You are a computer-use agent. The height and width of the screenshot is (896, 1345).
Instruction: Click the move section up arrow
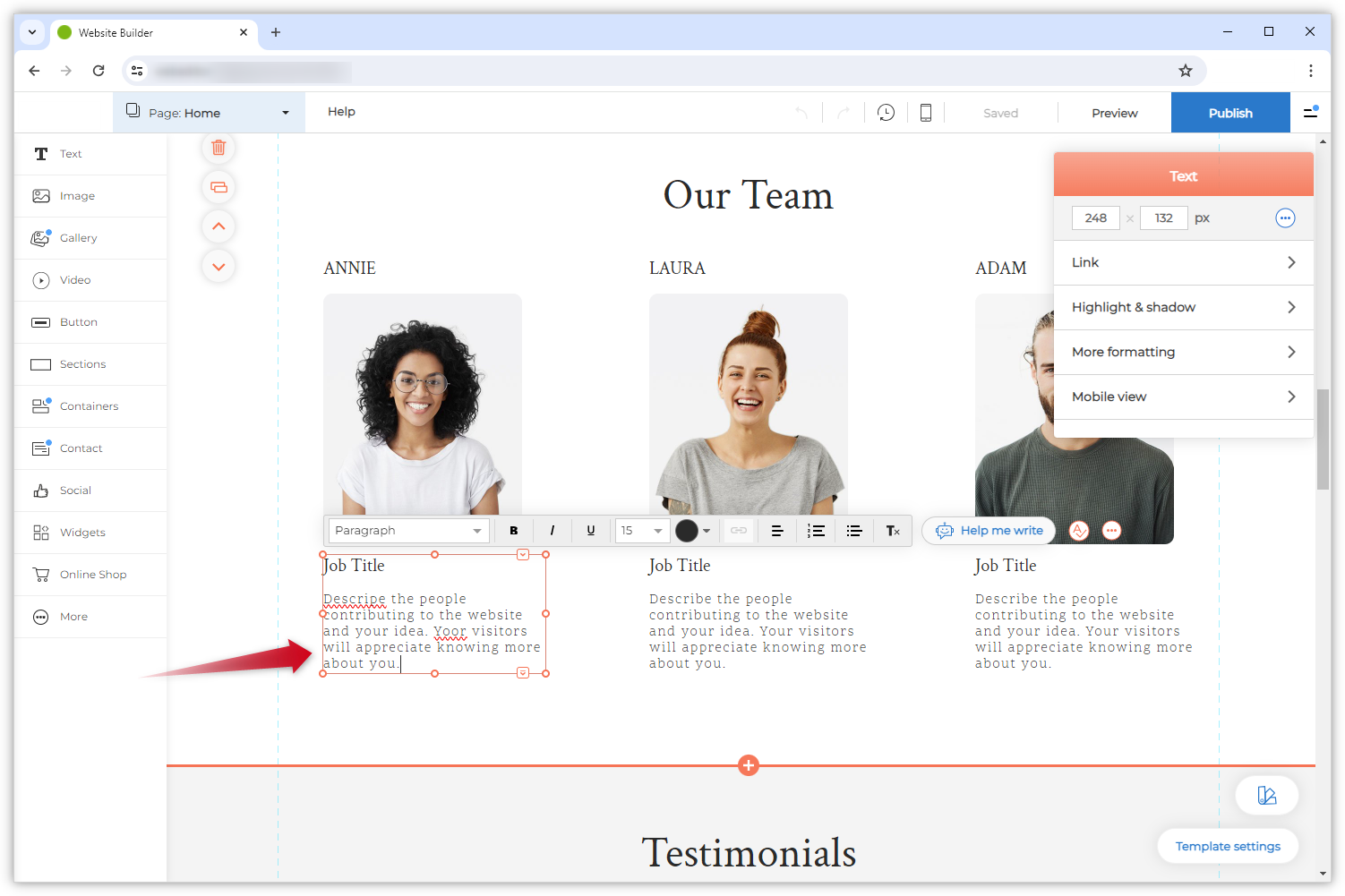coord(218,226)
